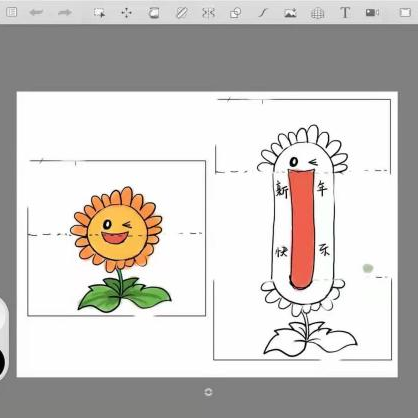The width and height of the screenshot is (418, 418).
Task: Pick the Fill bucket tool
Action: [x=154, y=13]
